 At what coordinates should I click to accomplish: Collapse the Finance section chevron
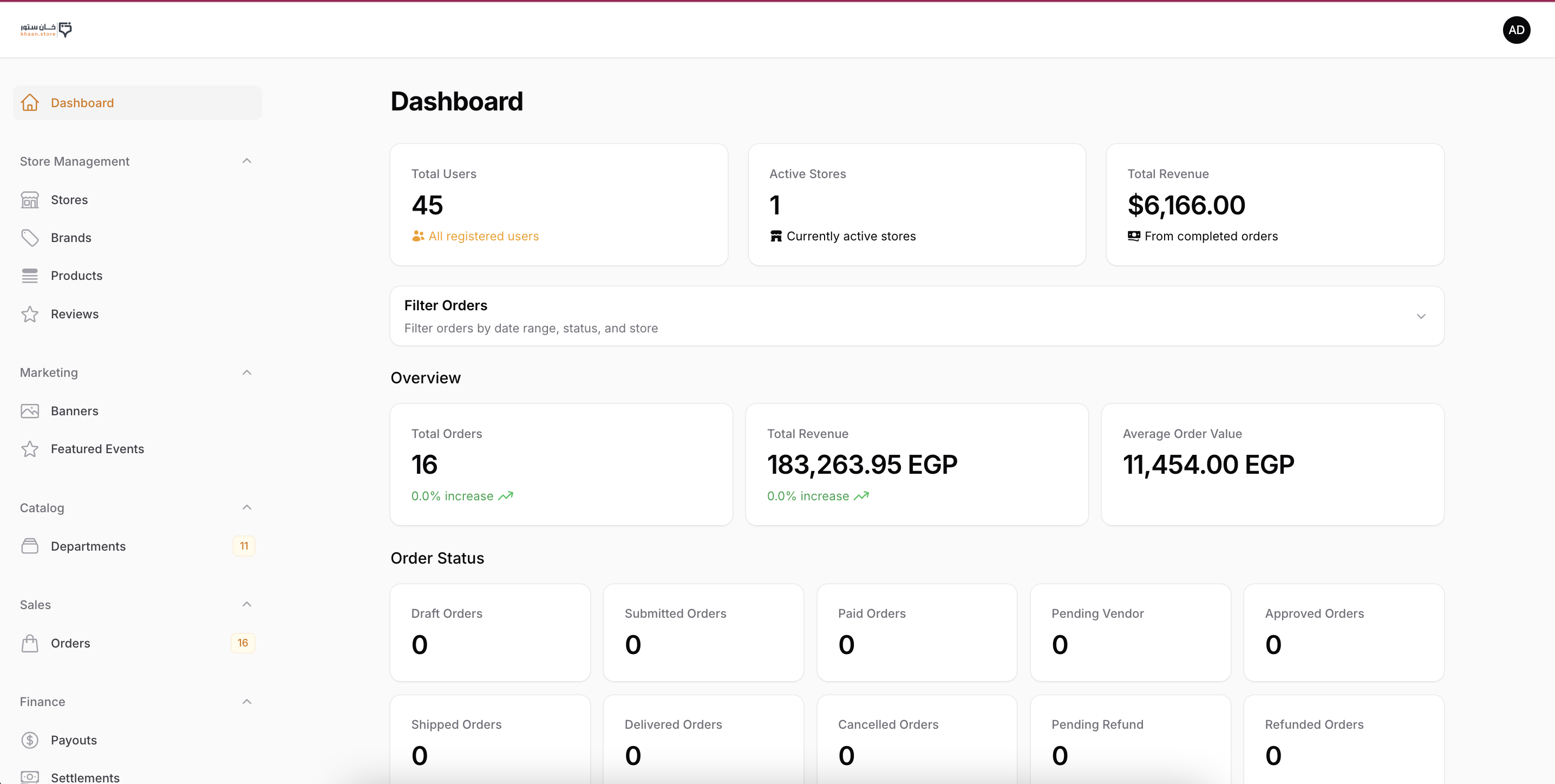[246, 701]
